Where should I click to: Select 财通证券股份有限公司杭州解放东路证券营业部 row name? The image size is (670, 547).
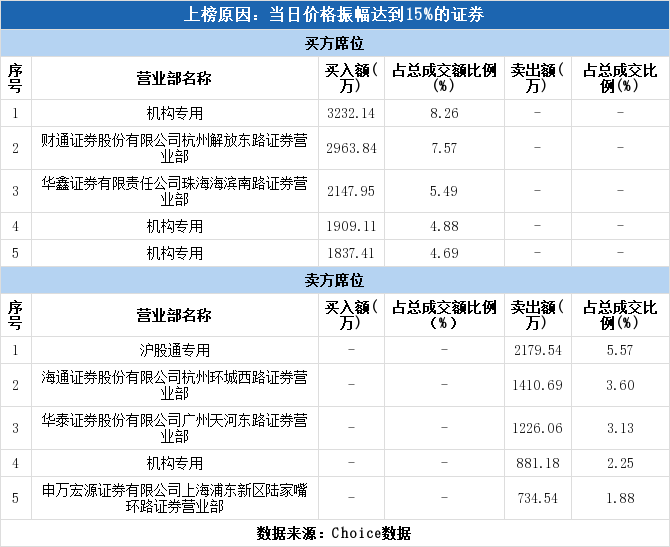(174, 148)
